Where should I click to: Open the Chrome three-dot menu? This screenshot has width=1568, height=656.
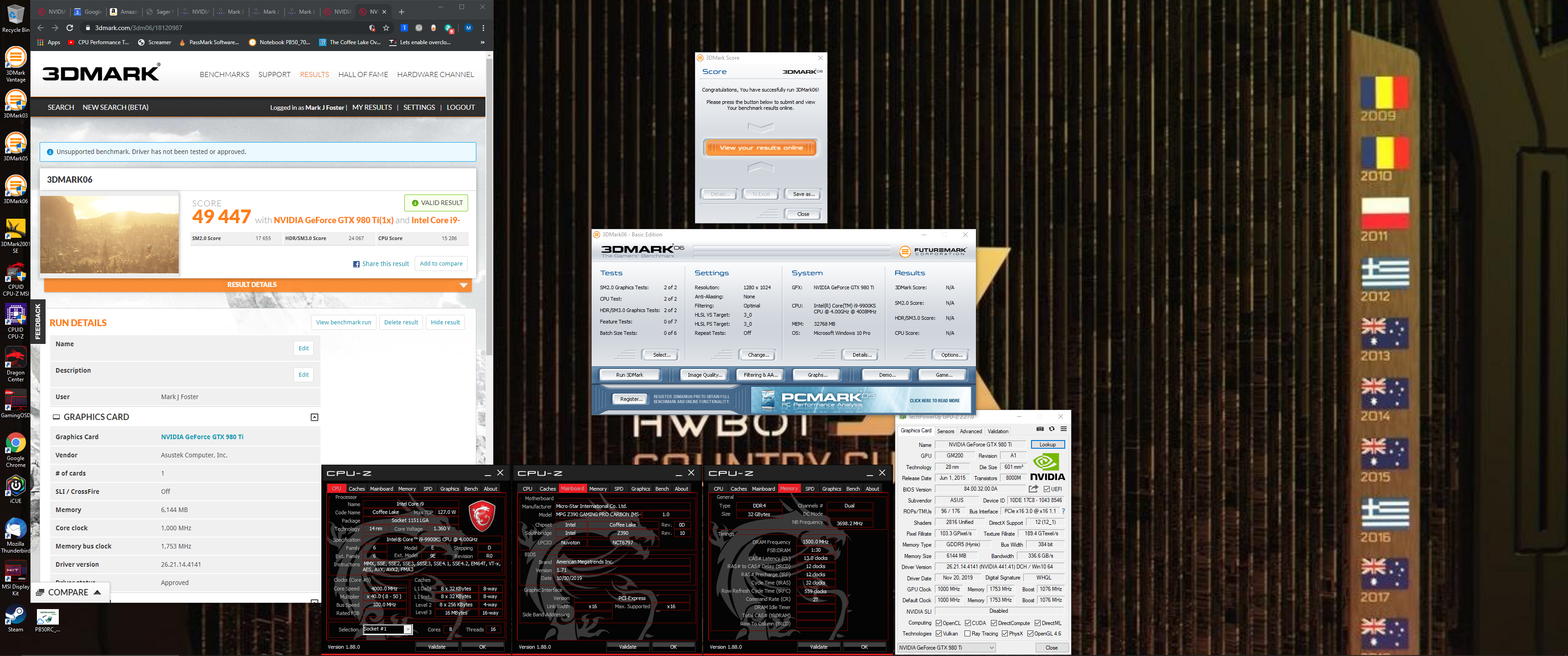[x=483, y=27]
